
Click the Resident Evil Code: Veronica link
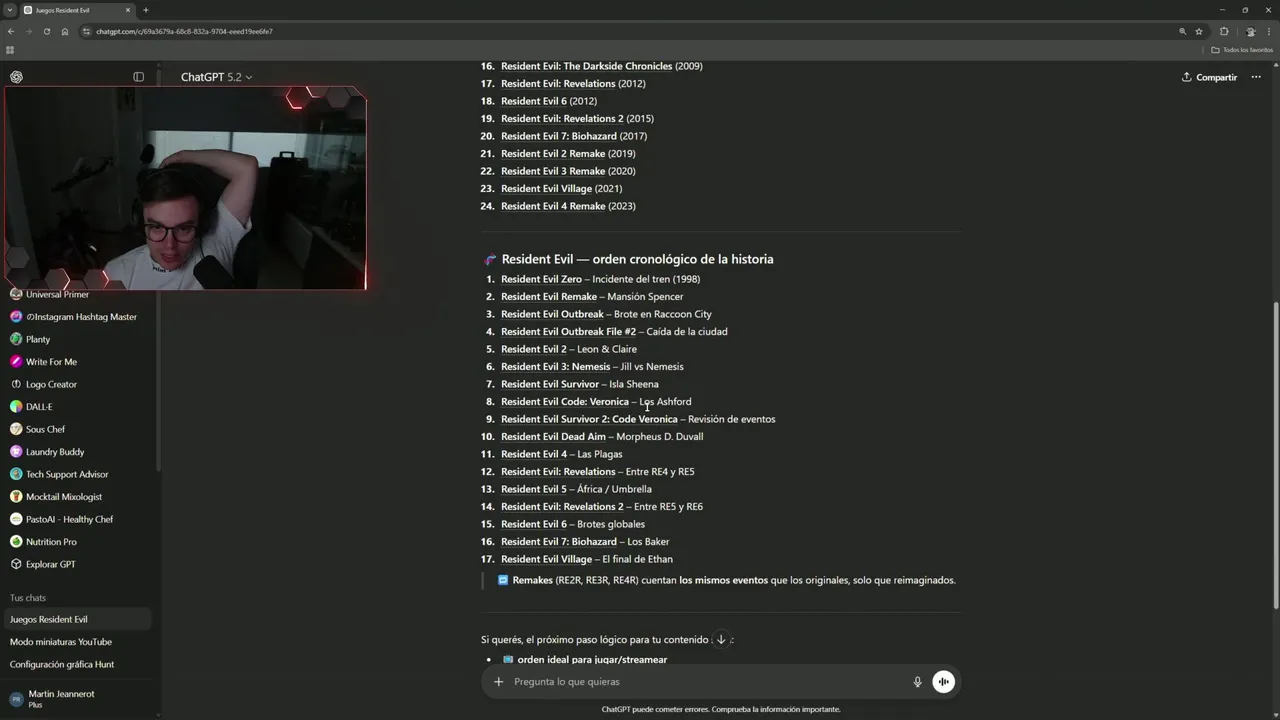point(565,402)
